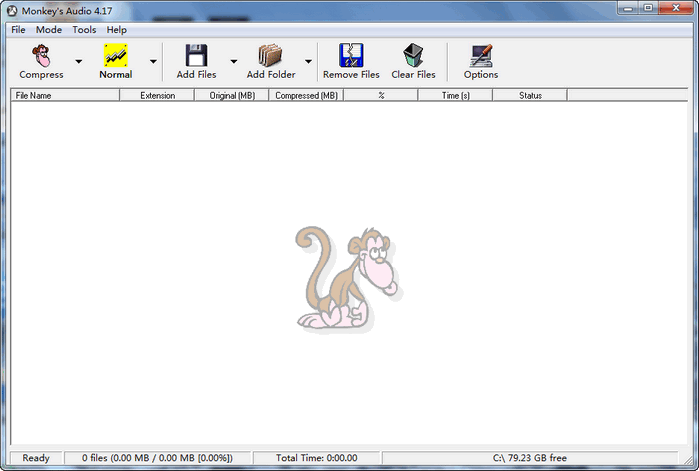The height and width of the screenshot is (471, 699).
Task: Sort by the Status column header
Action: [x=530, y=95]
